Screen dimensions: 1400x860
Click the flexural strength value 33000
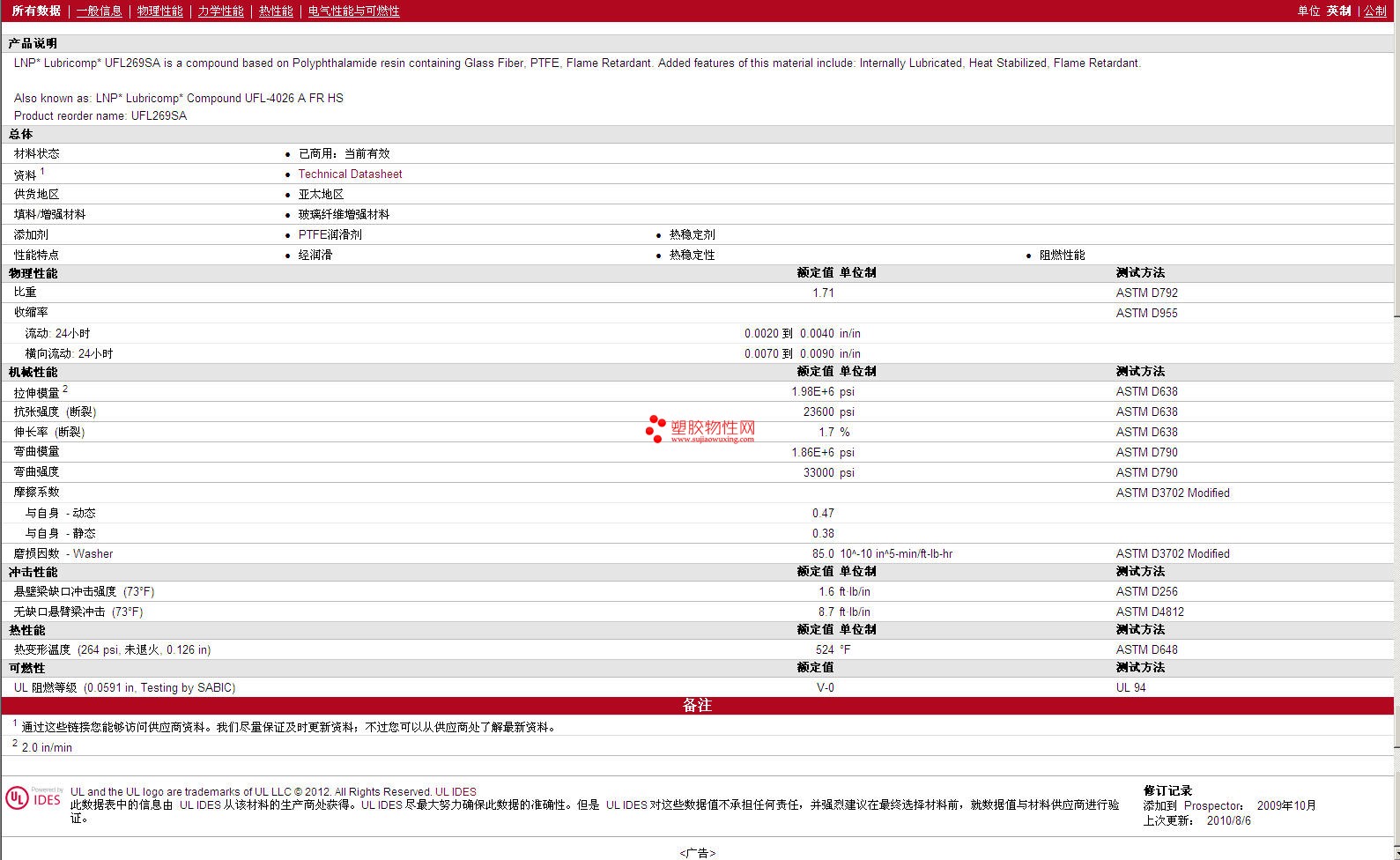pyautogui.click(x=819, y=472)
